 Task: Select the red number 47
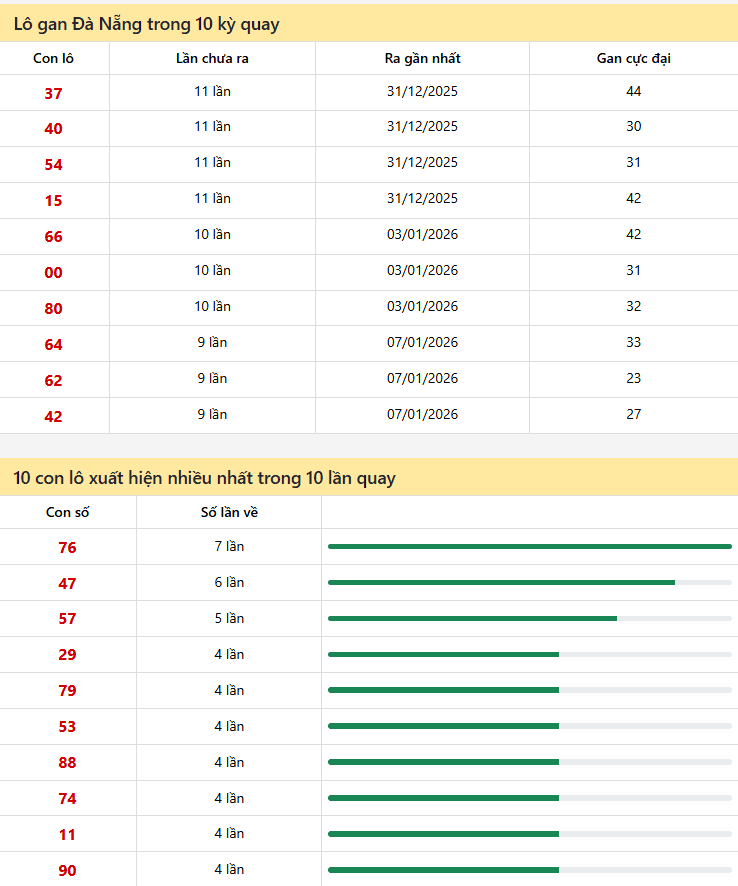[x=67, y=584]
